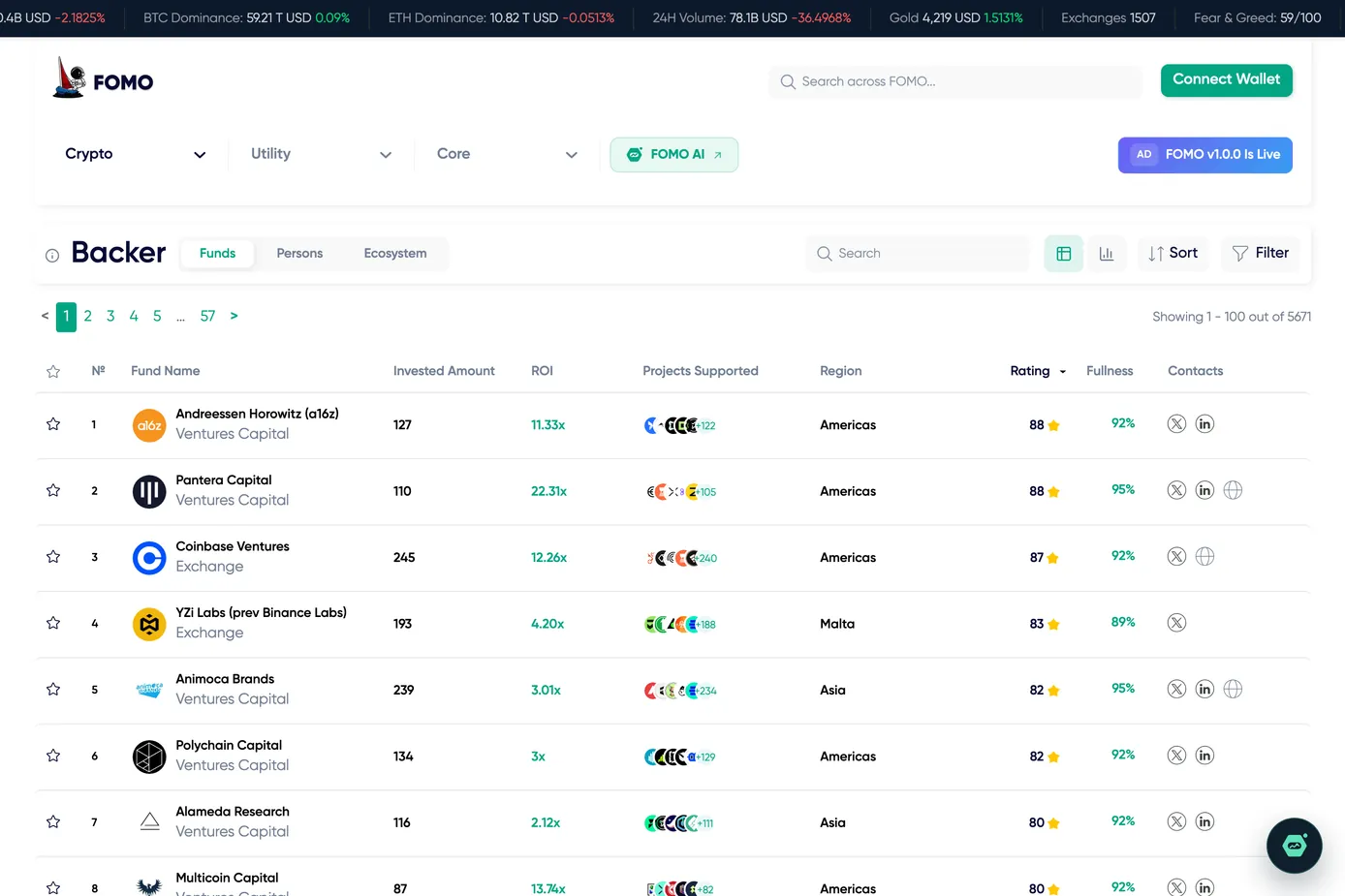Open Animoca Brands LinkedIn page
Screen dimensions: 1345x896
click(x=1204, y=689)
